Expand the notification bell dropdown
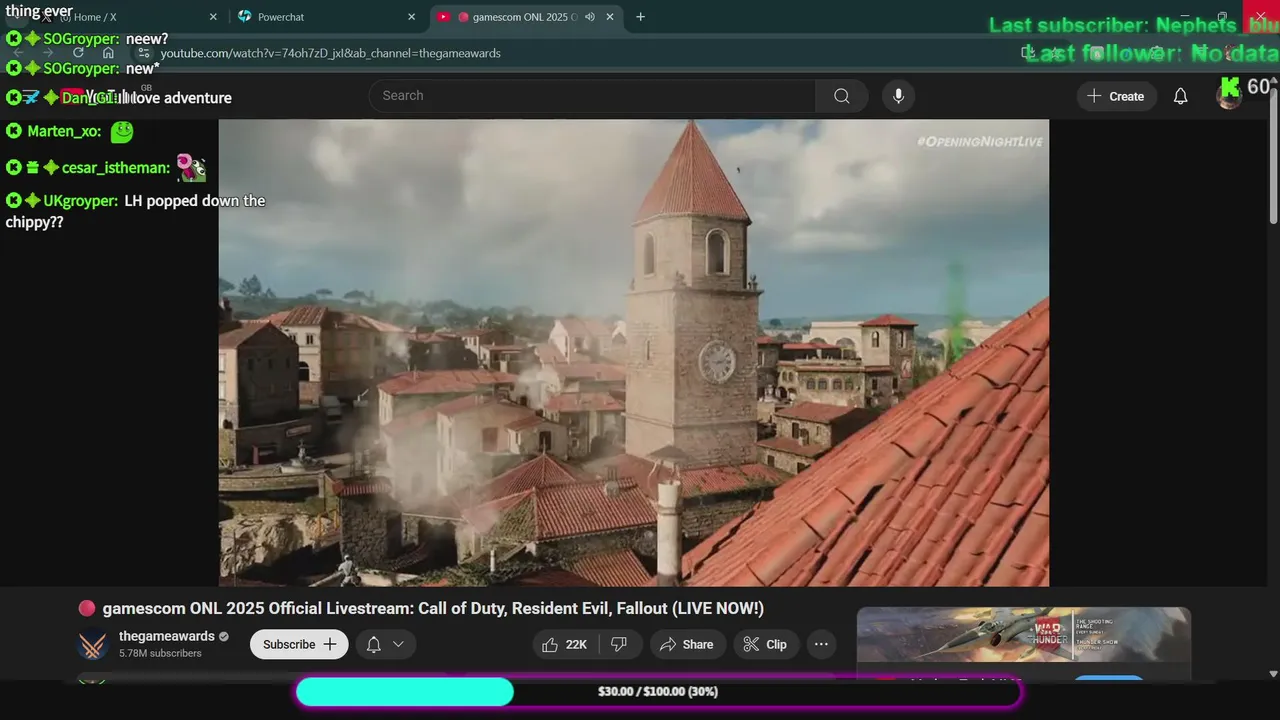The height and width of the screenshot is (720, 1280). [x=385, y=644]
